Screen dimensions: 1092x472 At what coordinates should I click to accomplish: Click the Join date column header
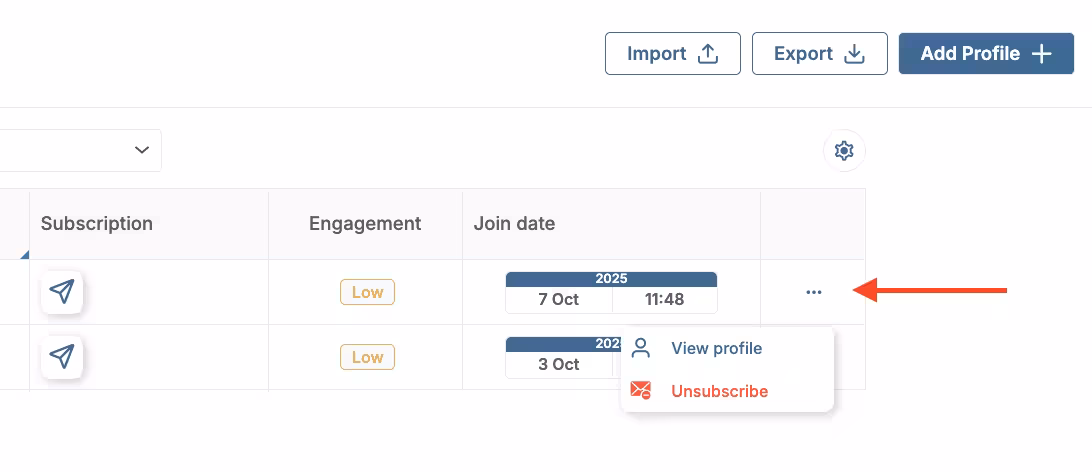514,224
